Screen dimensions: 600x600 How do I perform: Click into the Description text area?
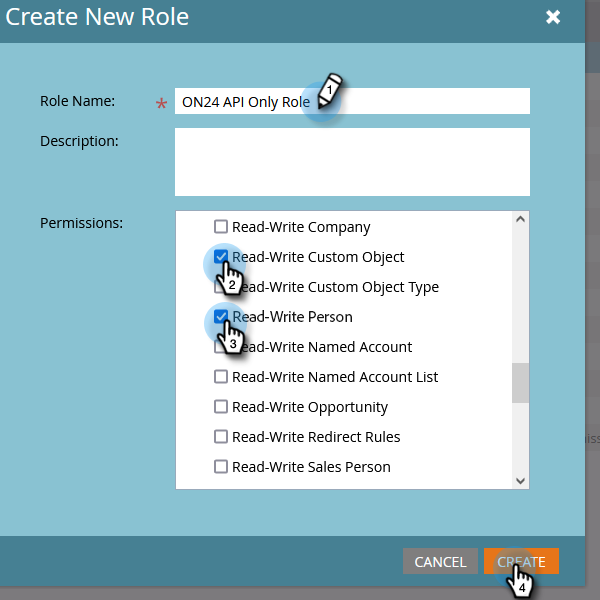(352, 162)
